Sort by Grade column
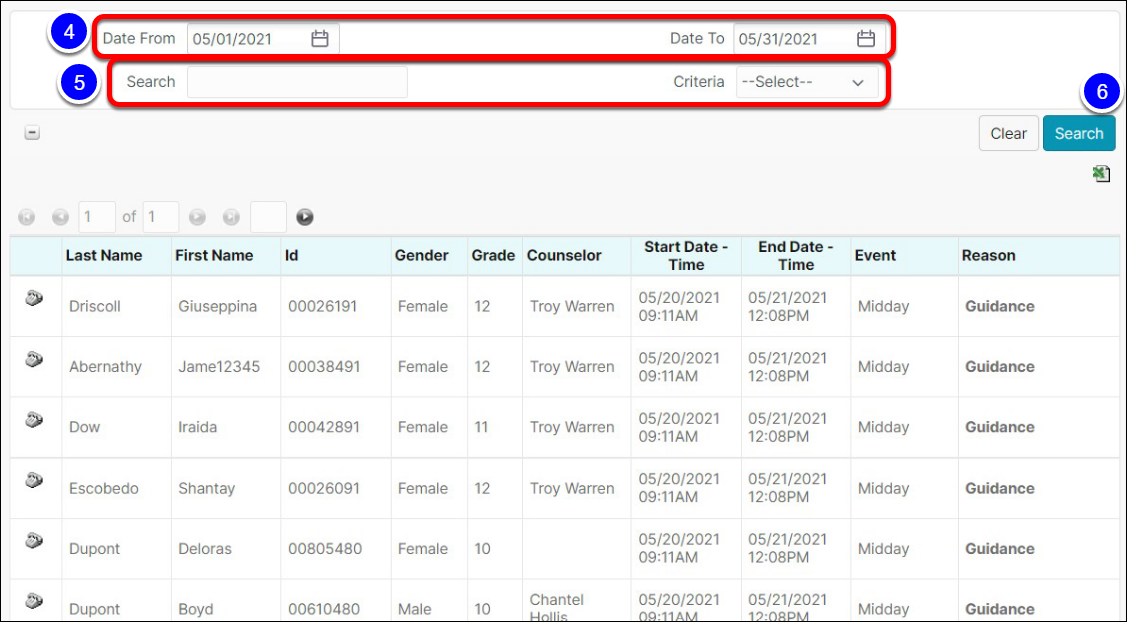The width and height of the screenshot is (1127, 622). click(493, 255)
